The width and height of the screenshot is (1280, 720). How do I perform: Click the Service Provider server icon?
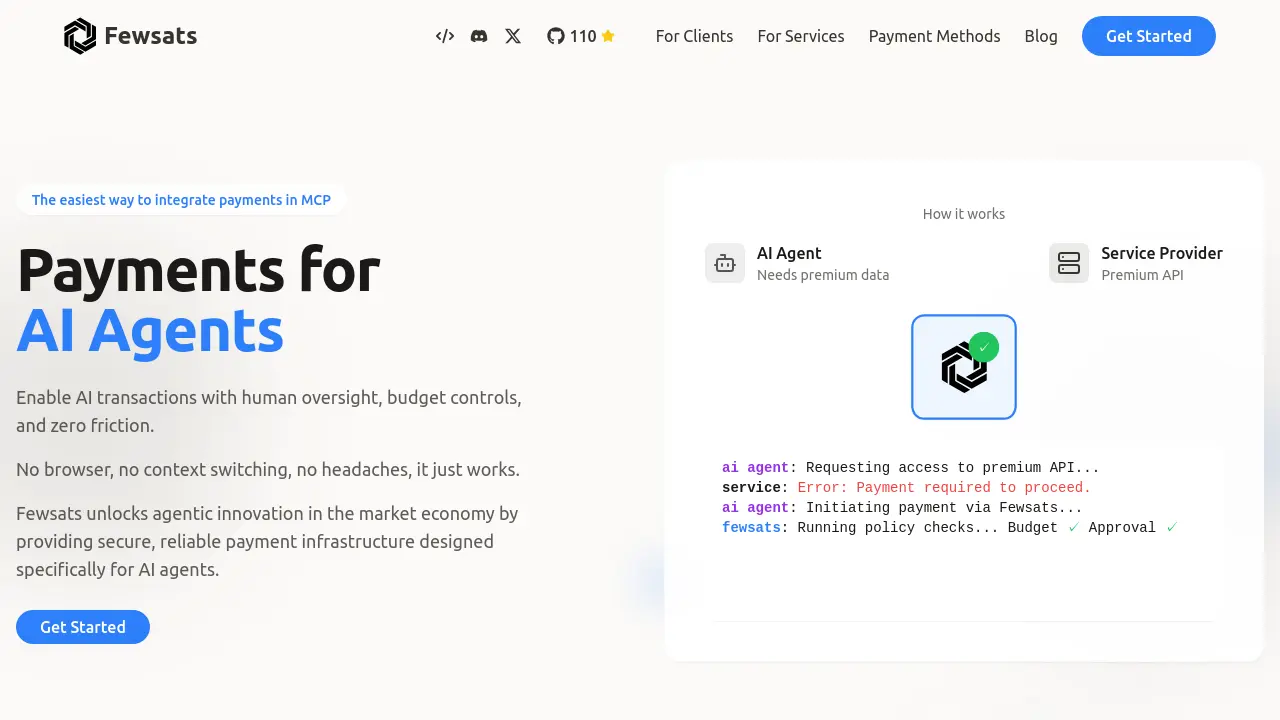coord(1069,262)
